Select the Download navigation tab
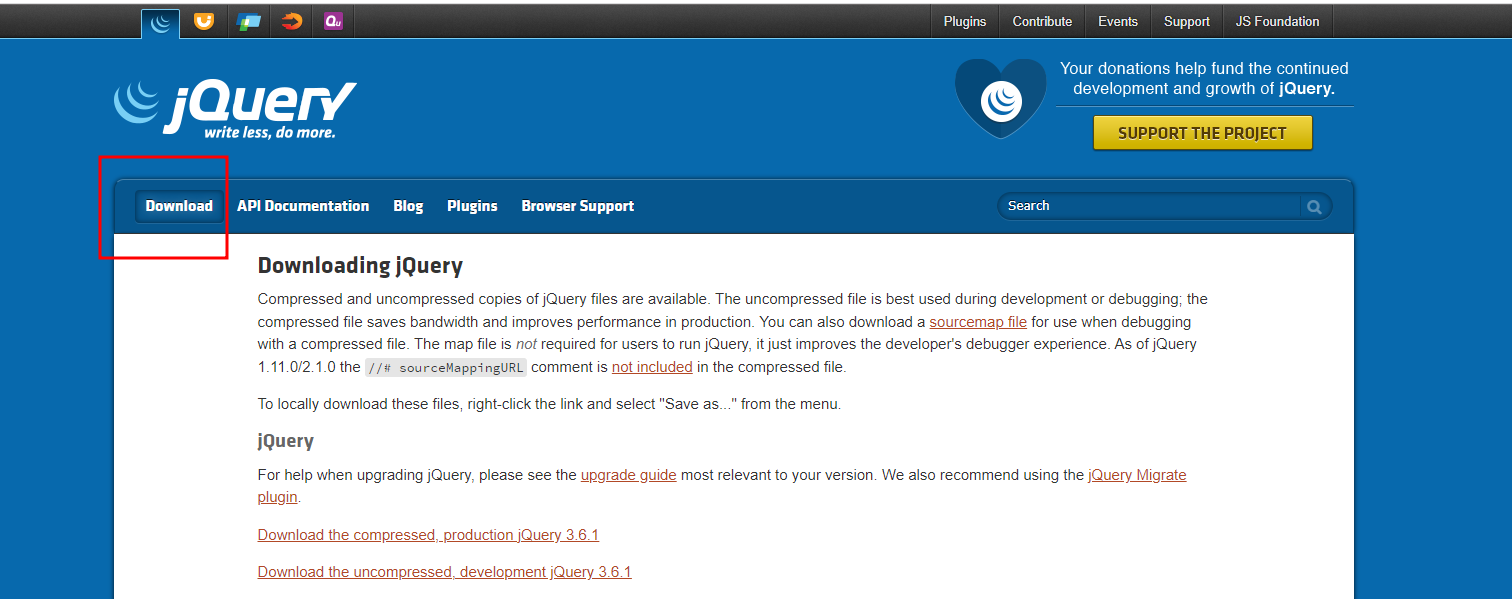Image resolution: width=1512 pixels, height=599 pixels. pos(179,206)
